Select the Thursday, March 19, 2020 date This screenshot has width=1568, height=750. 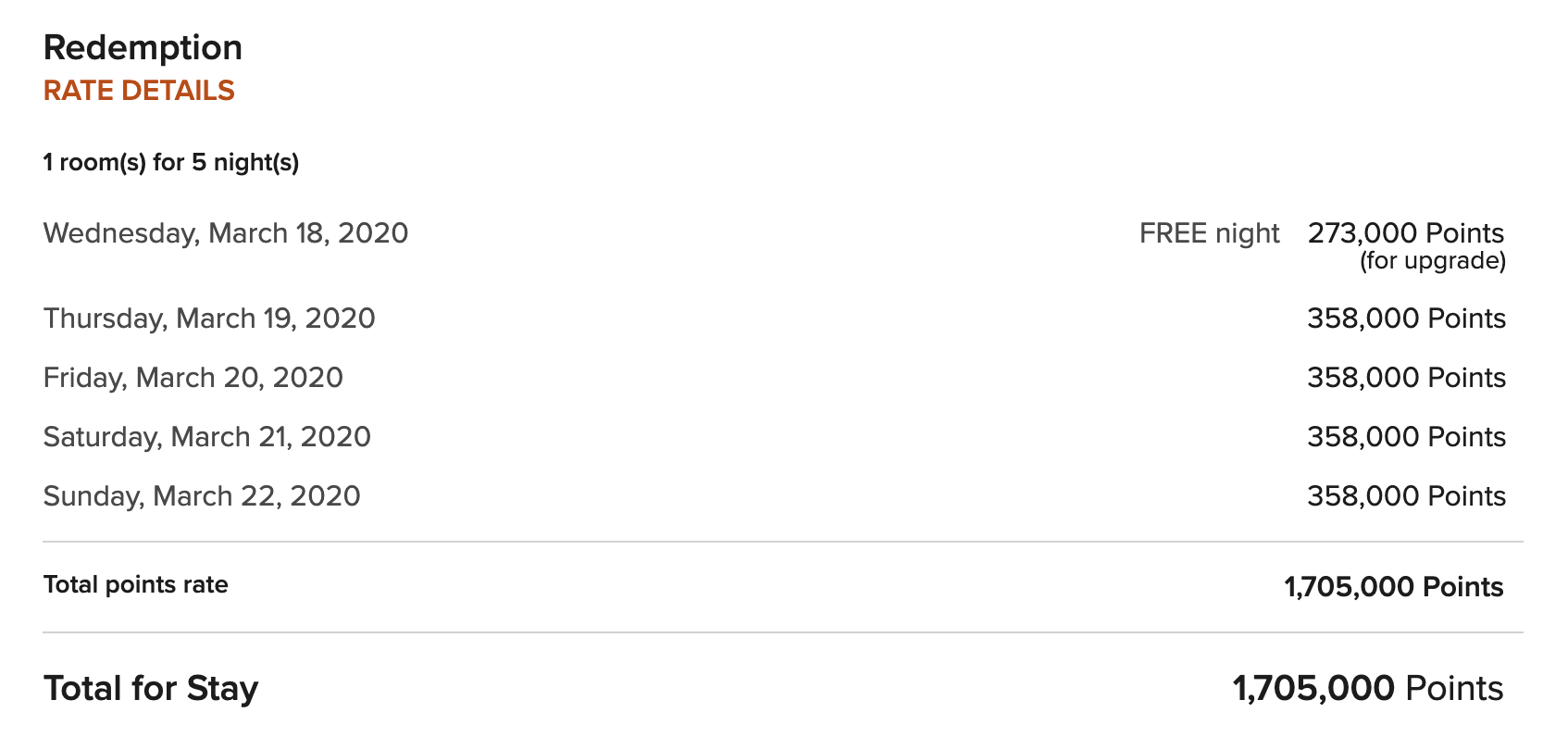coord(209,319)
